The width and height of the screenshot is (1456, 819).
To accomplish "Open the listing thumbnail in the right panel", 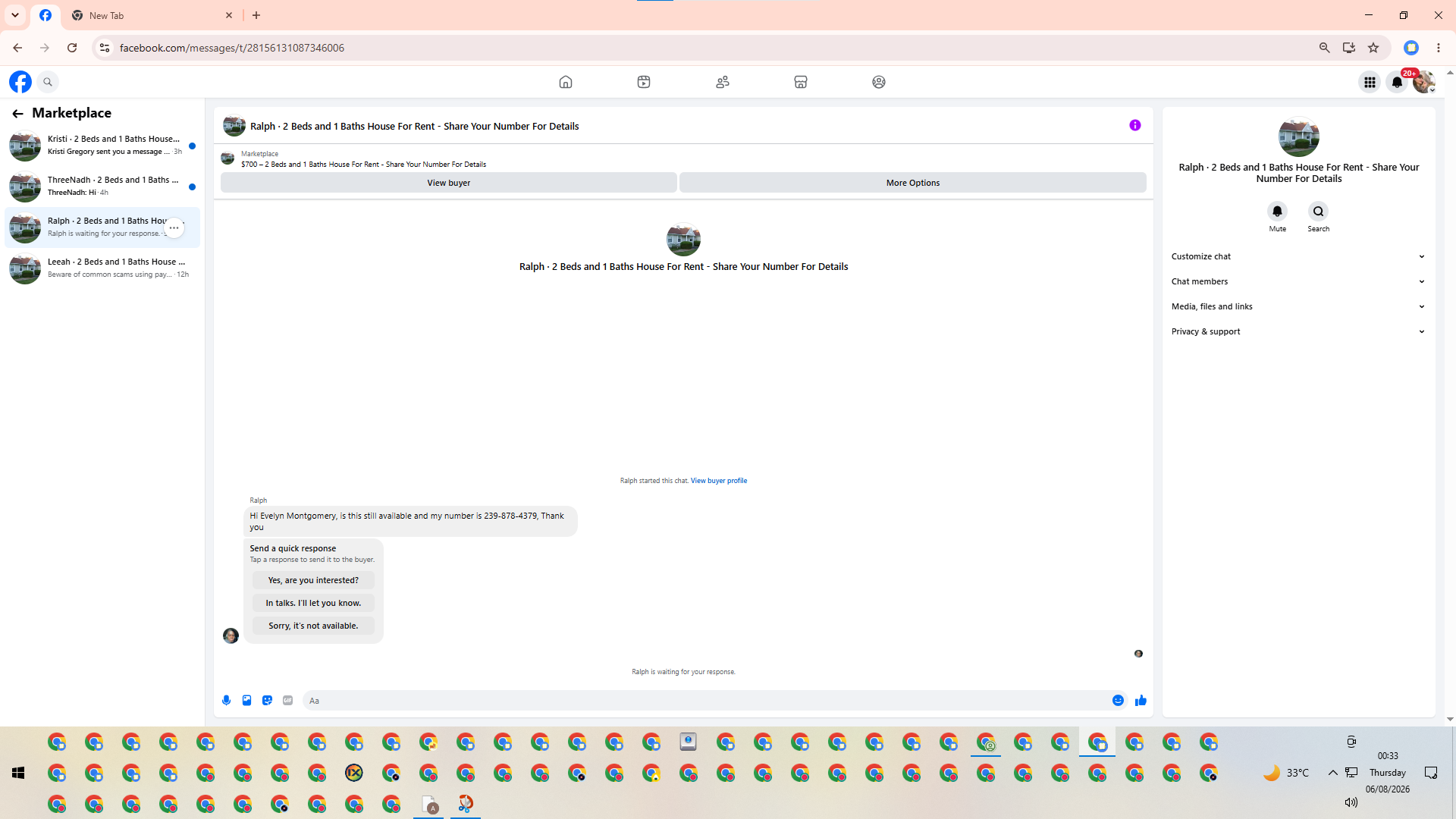I will (x=1299, y=136).
